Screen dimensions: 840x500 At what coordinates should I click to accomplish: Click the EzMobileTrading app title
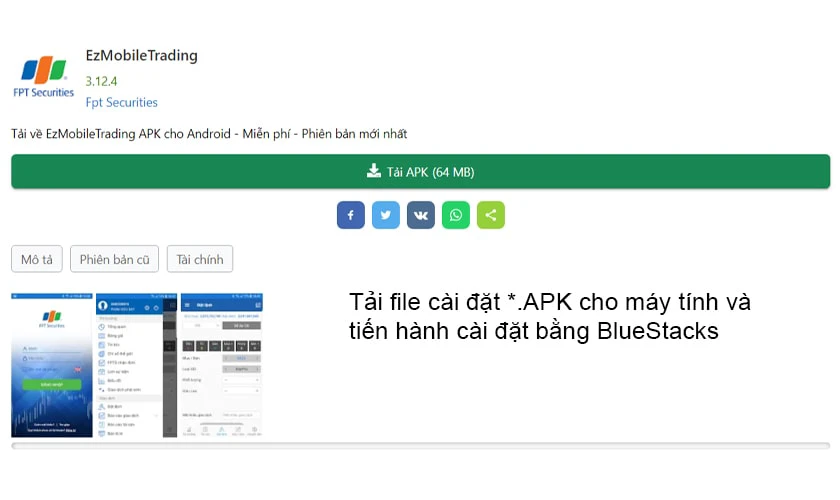click(x=141, y=55)
